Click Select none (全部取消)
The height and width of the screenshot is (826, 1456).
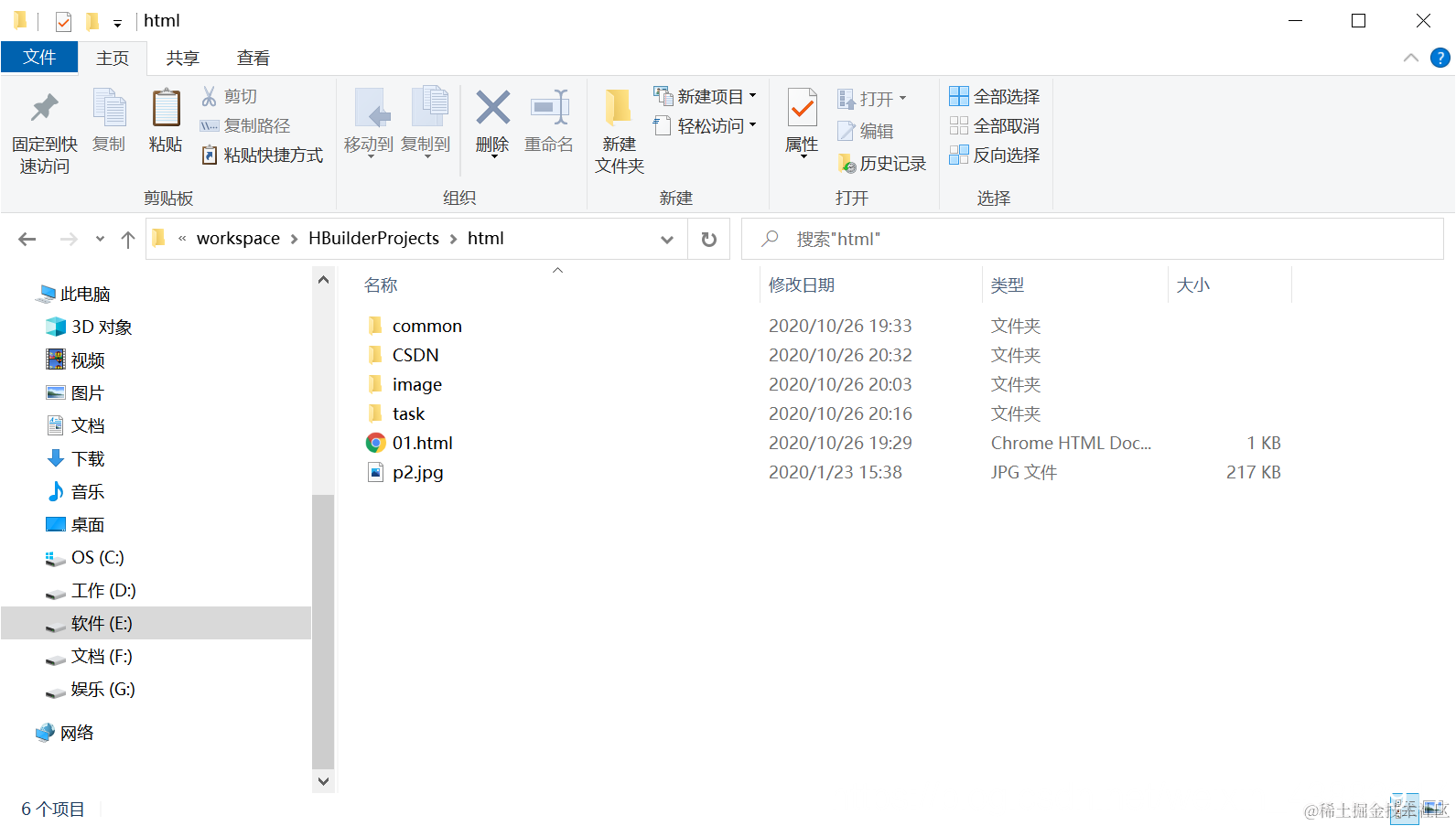995,125
